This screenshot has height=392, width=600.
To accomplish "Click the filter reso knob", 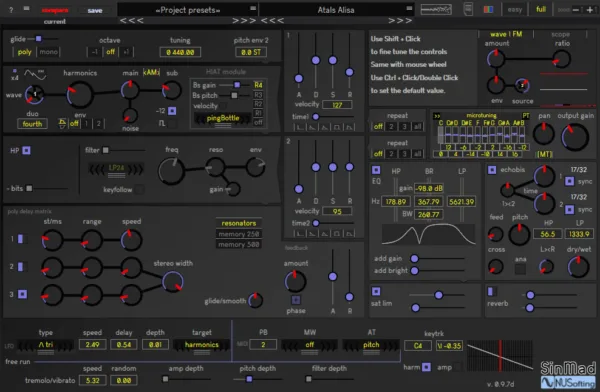I will (x=215, y=167).
